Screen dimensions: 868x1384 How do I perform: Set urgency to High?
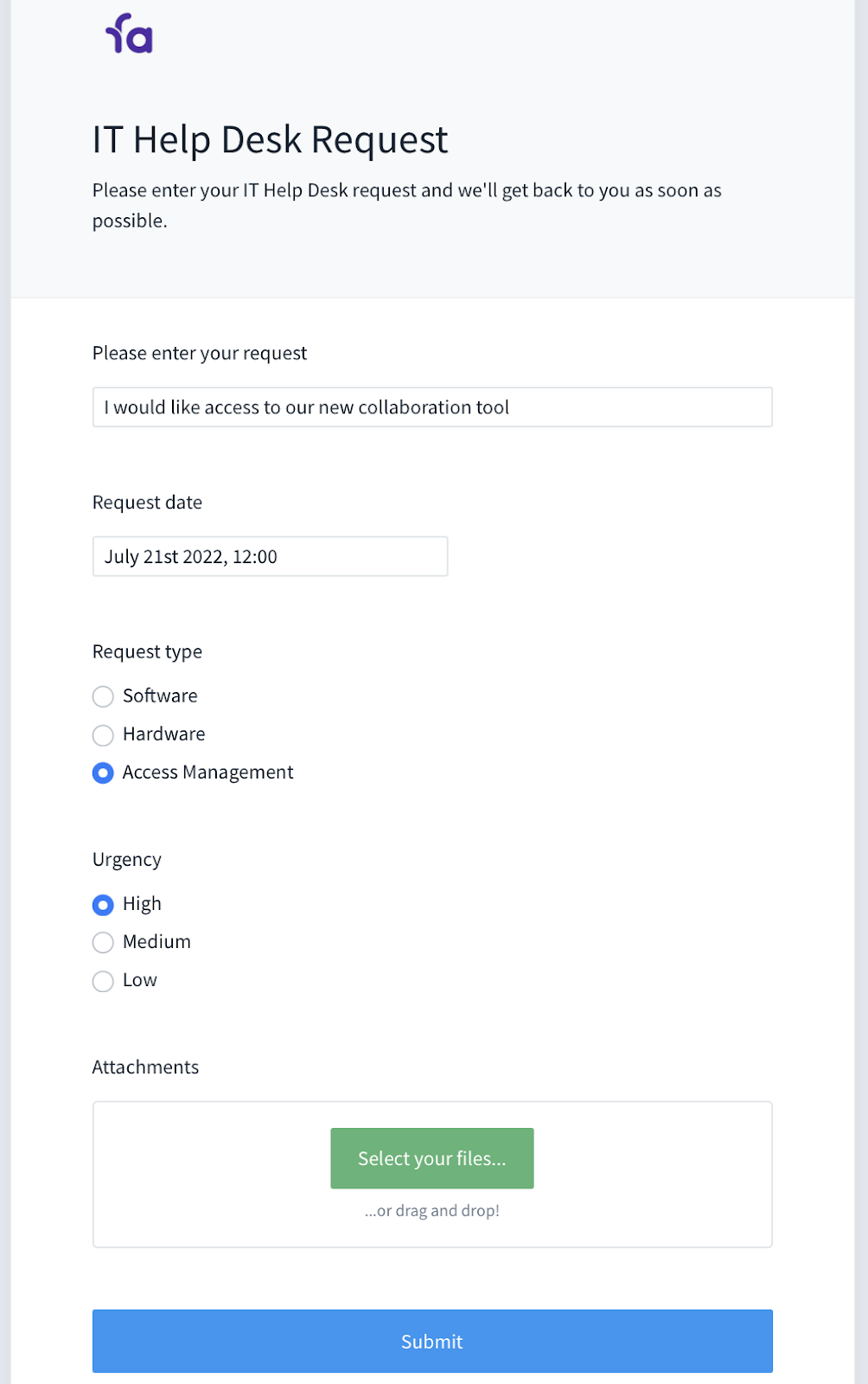point(104,905)
